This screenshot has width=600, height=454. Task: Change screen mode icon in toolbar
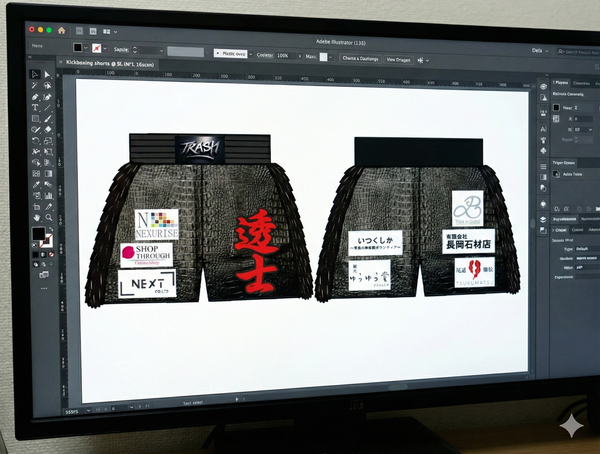[44, 275]
